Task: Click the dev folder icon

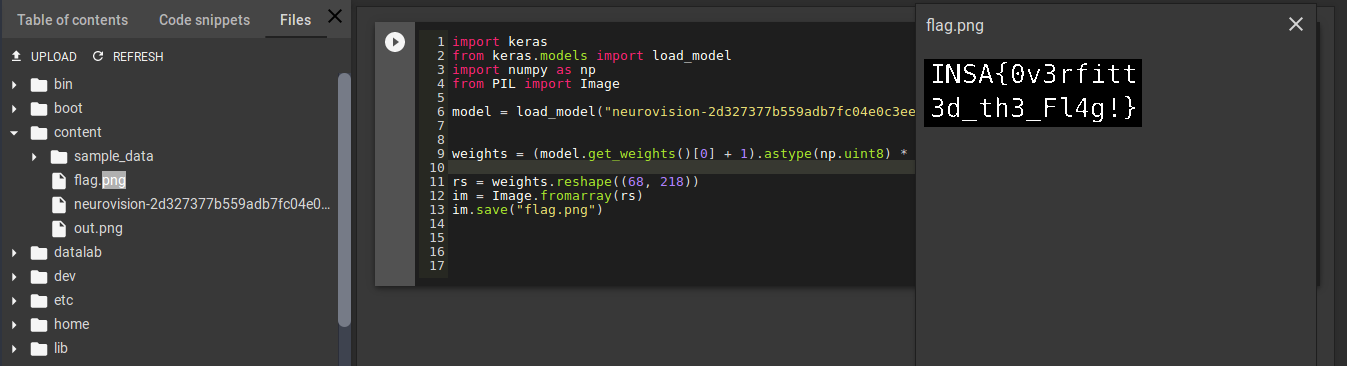Action: 39,277
